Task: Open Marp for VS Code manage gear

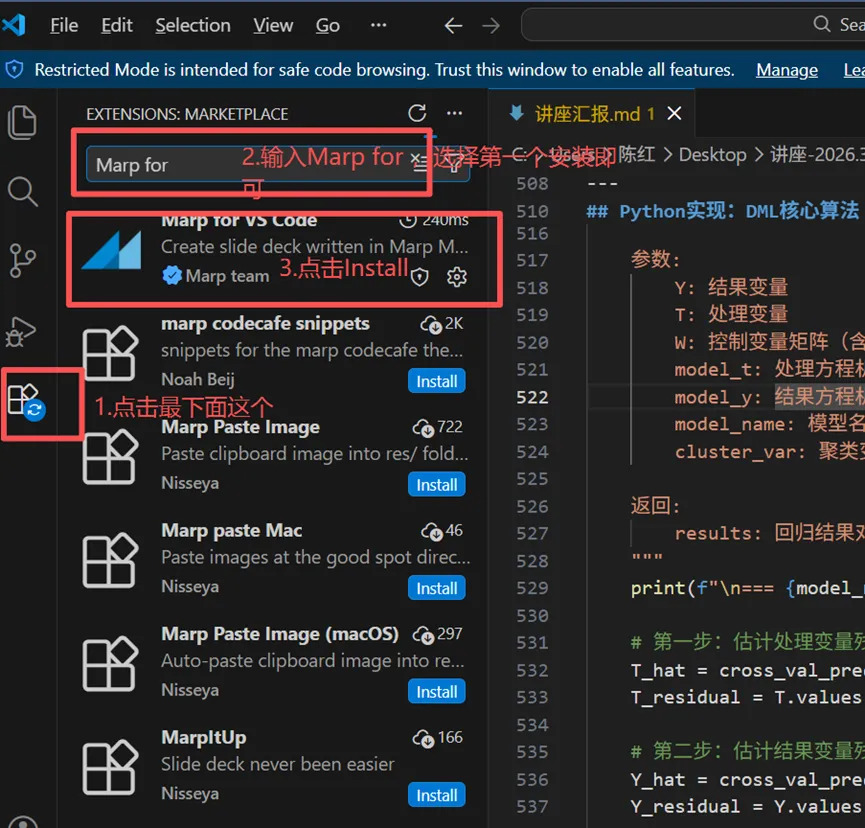Action: pos(457,276)
